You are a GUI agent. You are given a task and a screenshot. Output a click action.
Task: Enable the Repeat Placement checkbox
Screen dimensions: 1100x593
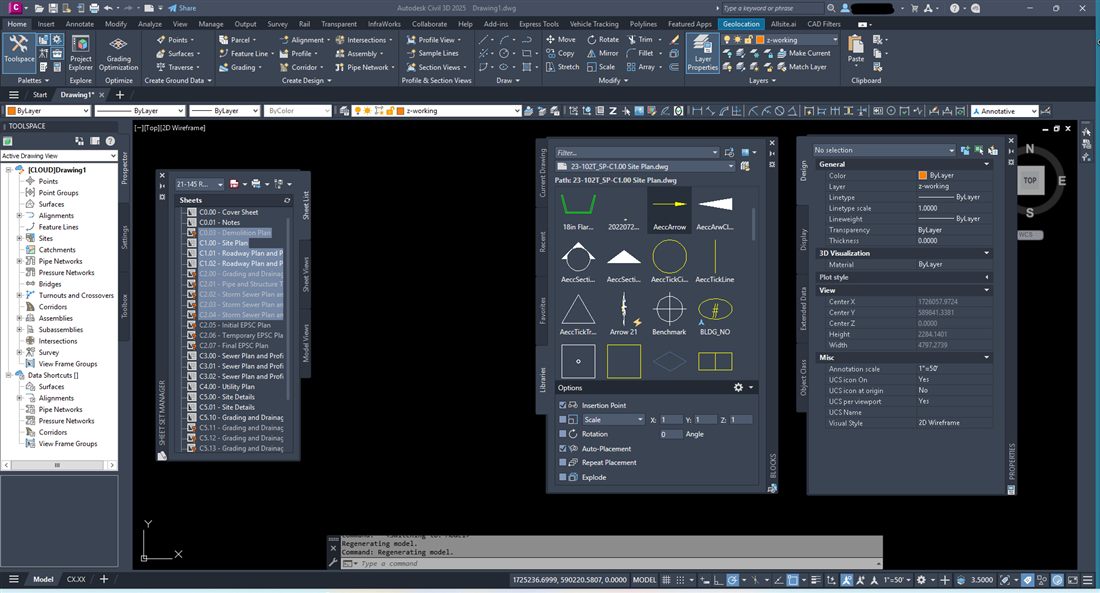563,462
